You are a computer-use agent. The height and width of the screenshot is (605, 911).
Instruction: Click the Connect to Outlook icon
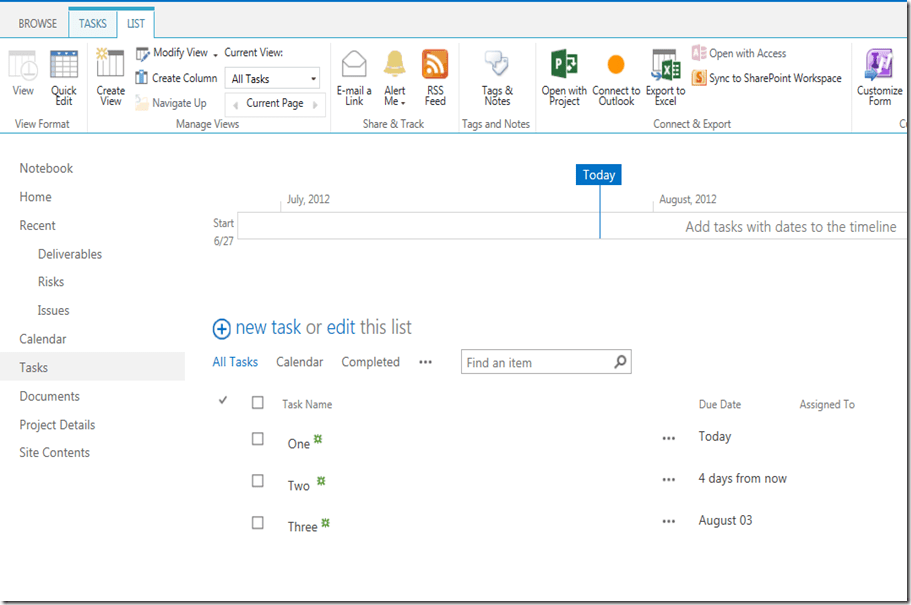[x=616, y=66]
